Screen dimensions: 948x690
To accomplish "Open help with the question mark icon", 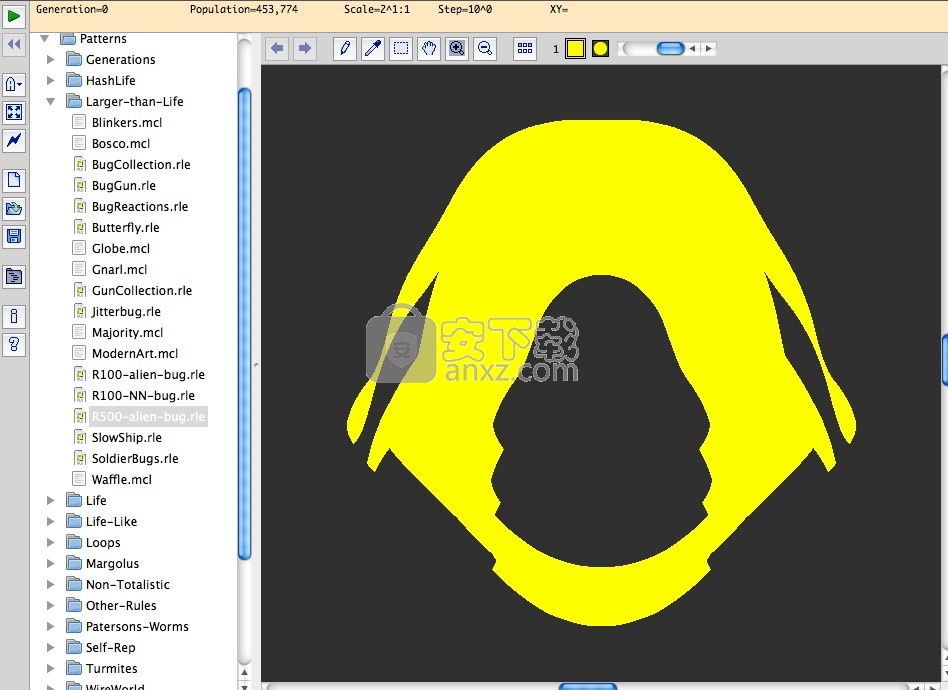I will click(14, 345).
